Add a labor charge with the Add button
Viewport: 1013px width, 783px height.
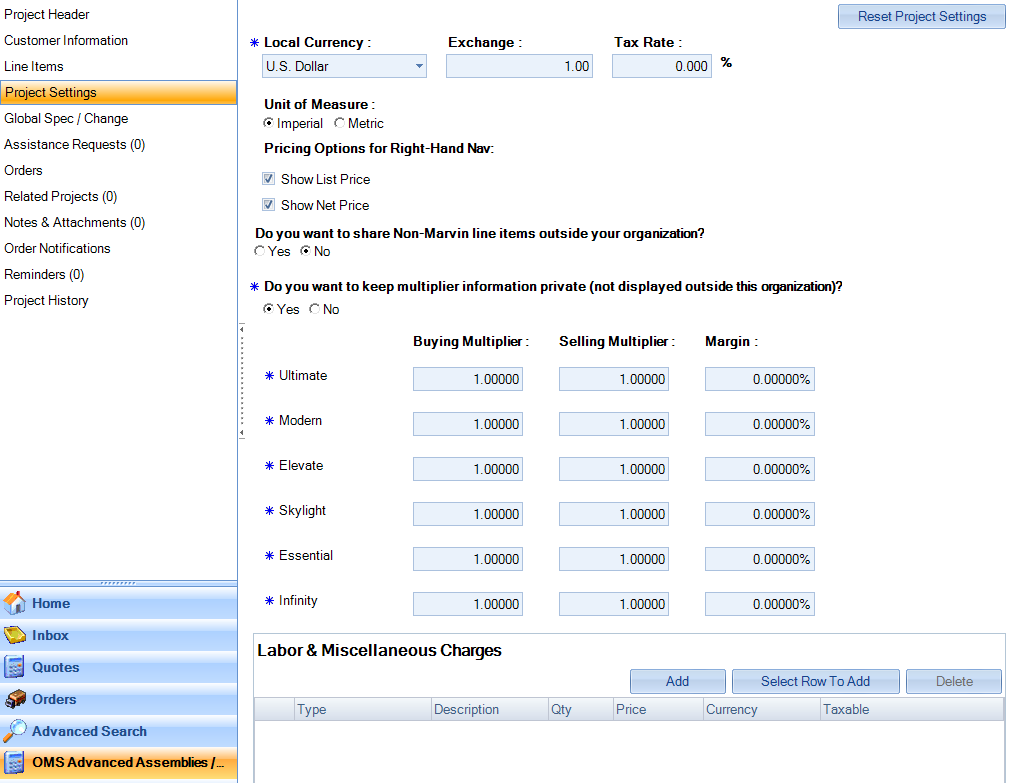[x=677, y=681]
